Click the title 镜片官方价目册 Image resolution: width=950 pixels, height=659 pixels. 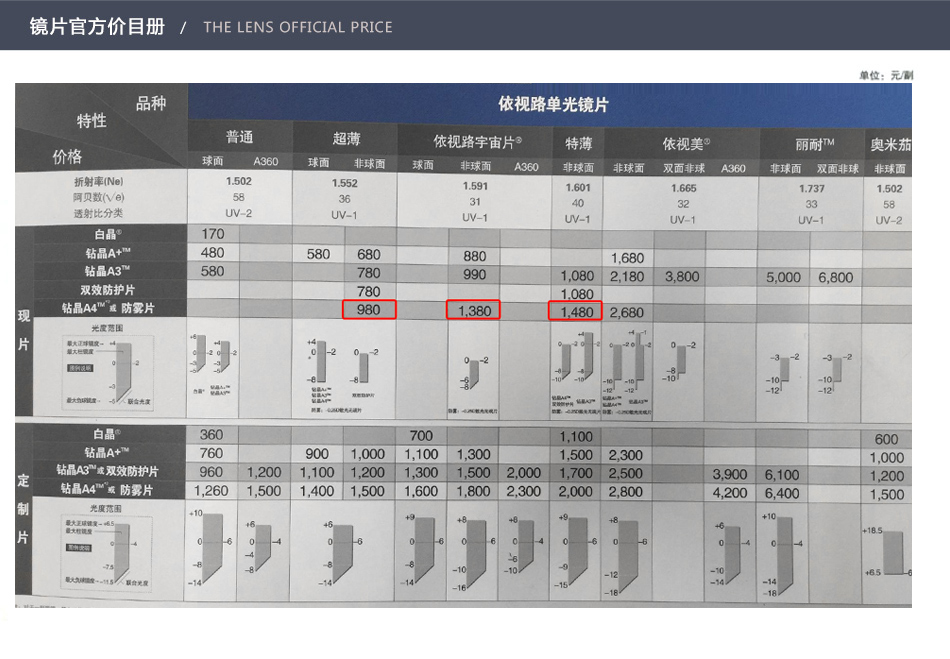[x=97, y=27]
